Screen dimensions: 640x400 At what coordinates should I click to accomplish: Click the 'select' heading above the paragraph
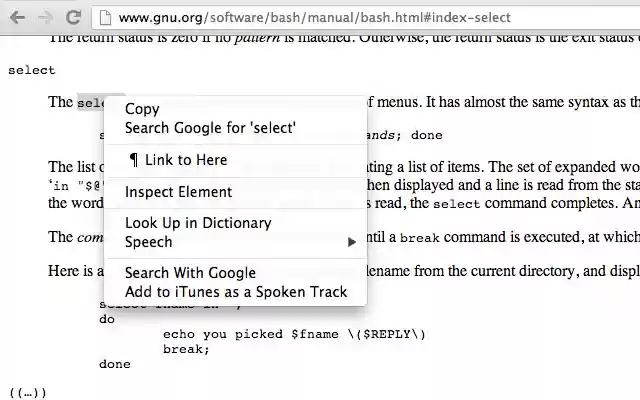point(31,70)
